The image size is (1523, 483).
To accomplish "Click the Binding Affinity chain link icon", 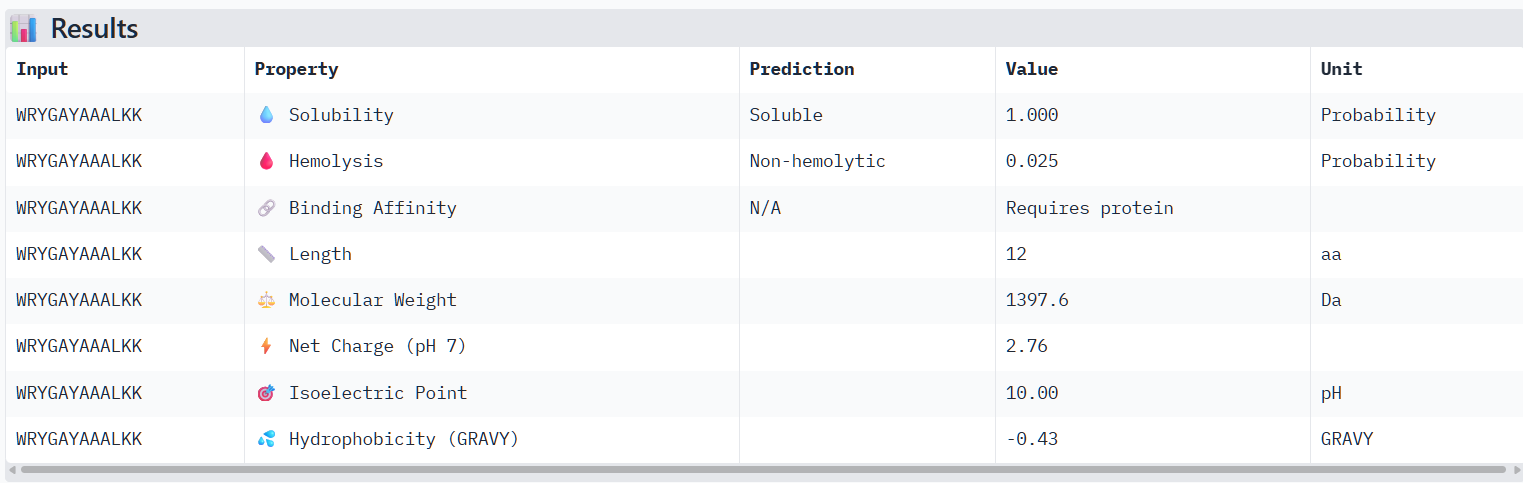I will coord(266,208).
